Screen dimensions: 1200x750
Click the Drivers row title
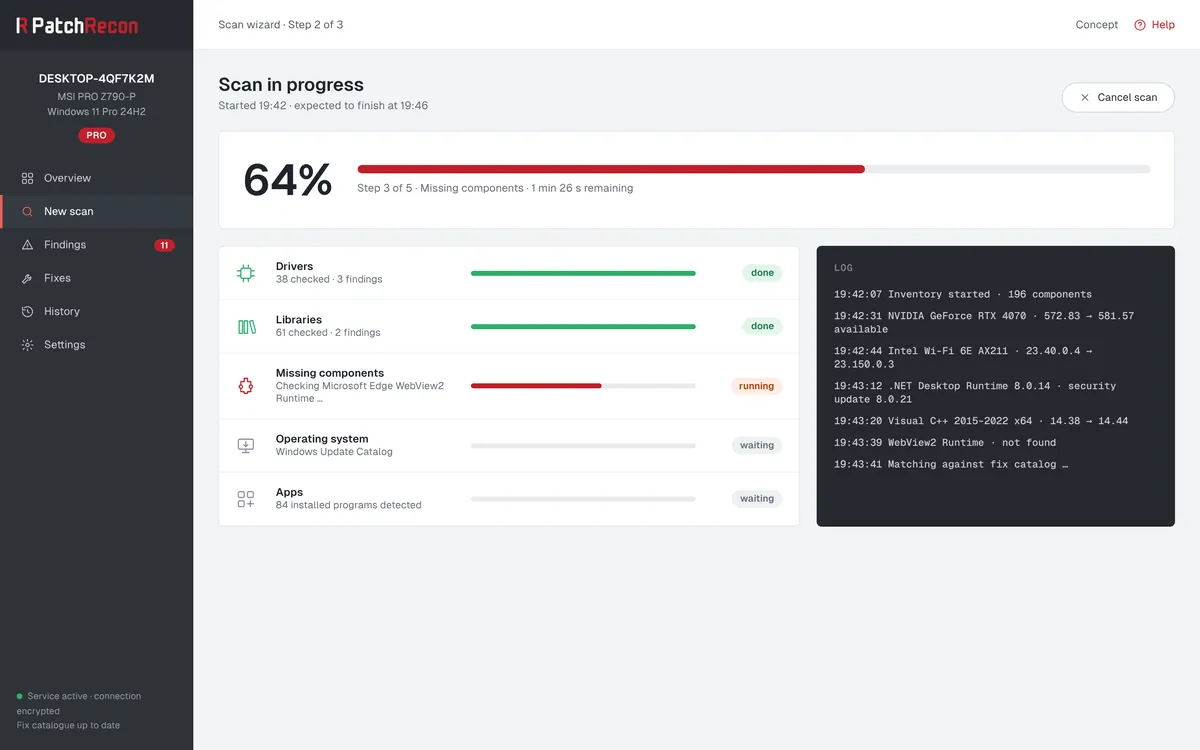(294, 266)
